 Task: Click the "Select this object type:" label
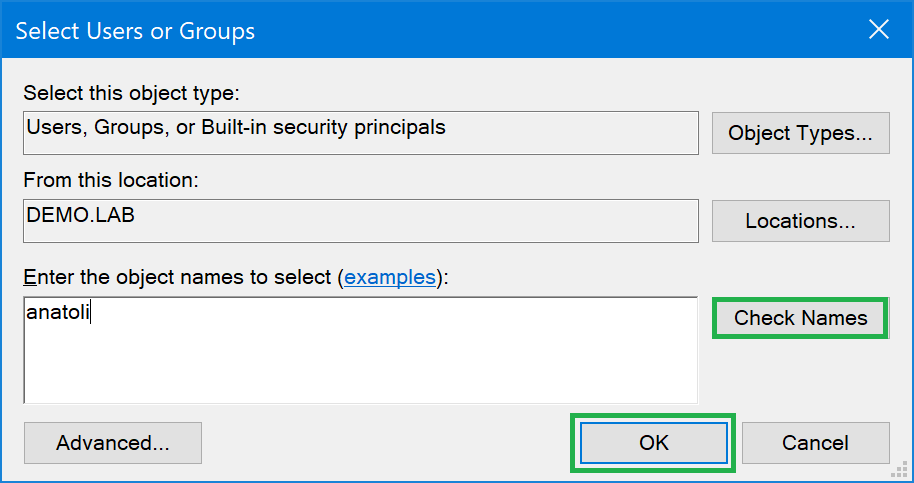coord(131,93)
